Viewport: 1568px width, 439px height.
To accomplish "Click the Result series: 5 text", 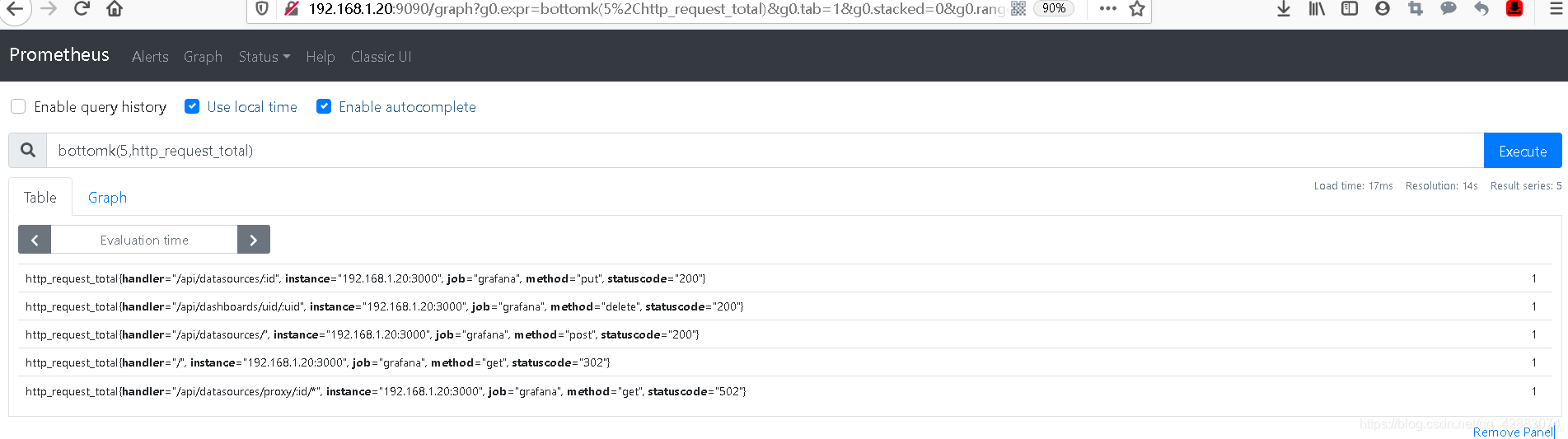I will [1526, 186].
